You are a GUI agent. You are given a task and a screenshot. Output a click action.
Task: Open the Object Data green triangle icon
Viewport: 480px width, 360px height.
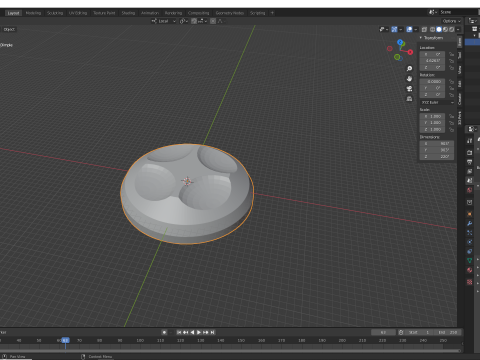(x=469, y=261)
